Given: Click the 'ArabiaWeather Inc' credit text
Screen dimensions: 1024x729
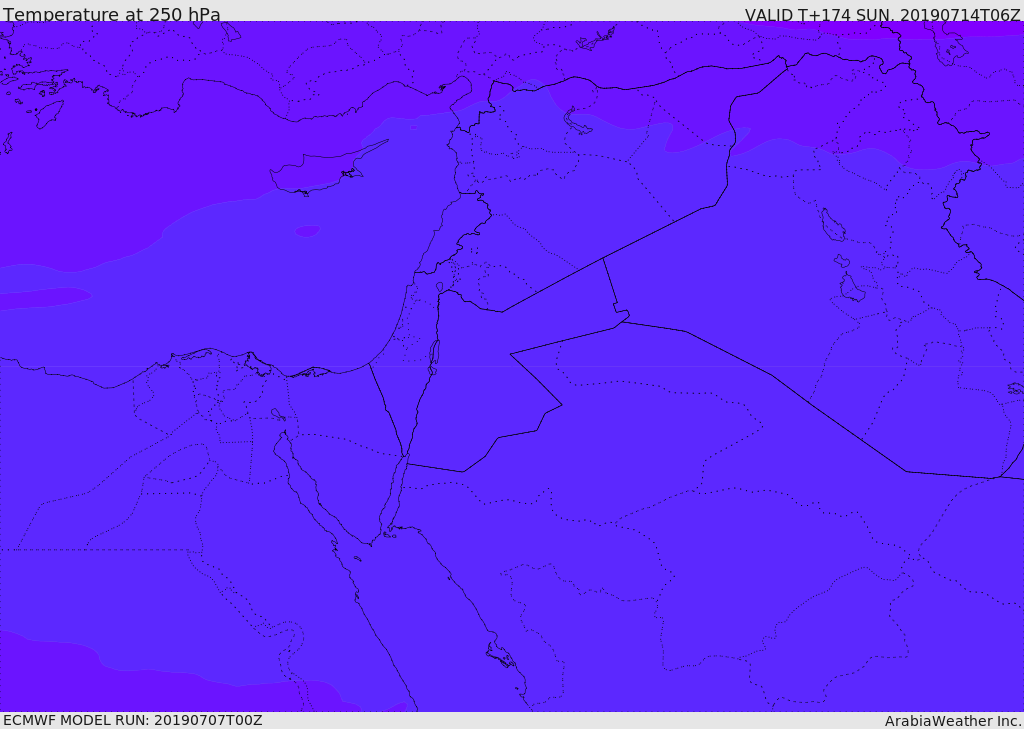Looking at the screenshot, I should tap(953, 721).
